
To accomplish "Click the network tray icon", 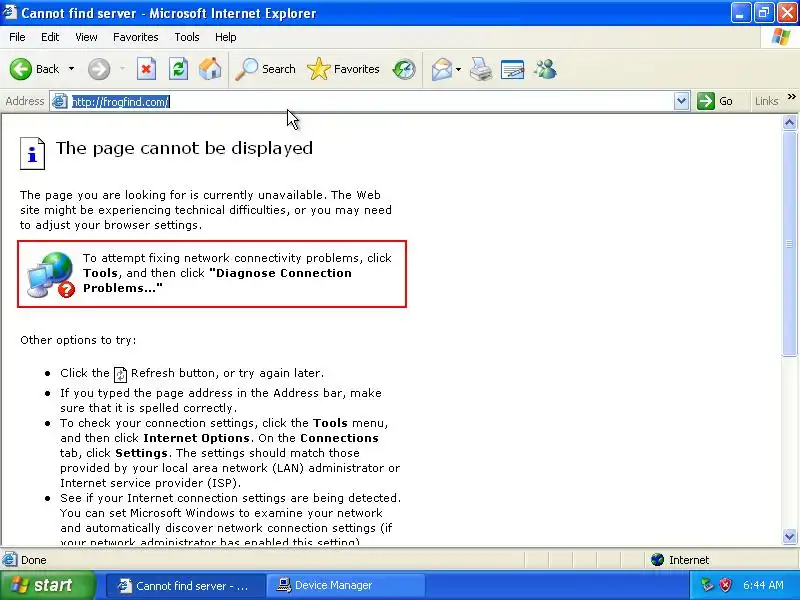I will click(707, 585).
